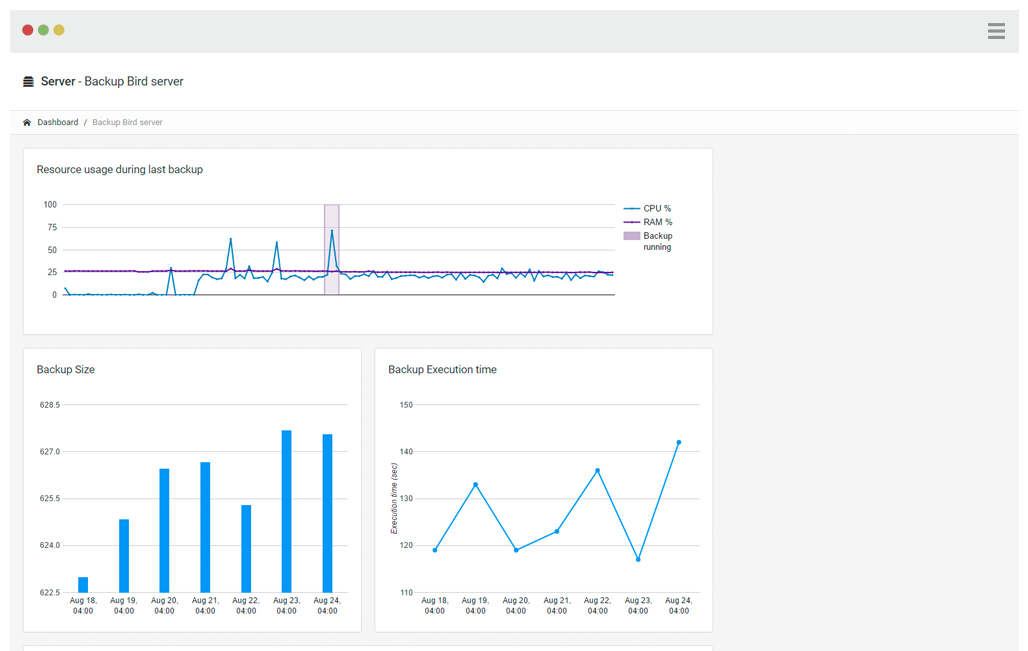The width and height of the screenshot is (1028, 651).
Task: Click the green window dot
Action: coord(43,30)
